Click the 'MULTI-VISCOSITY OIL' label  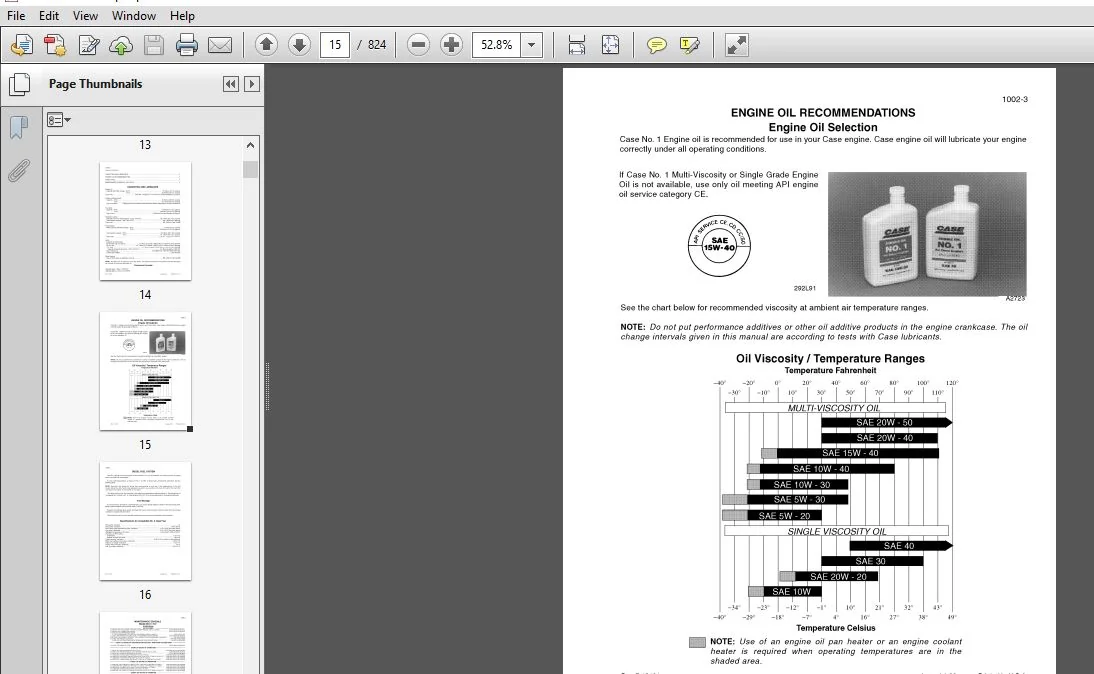click(x=834, y=407)
